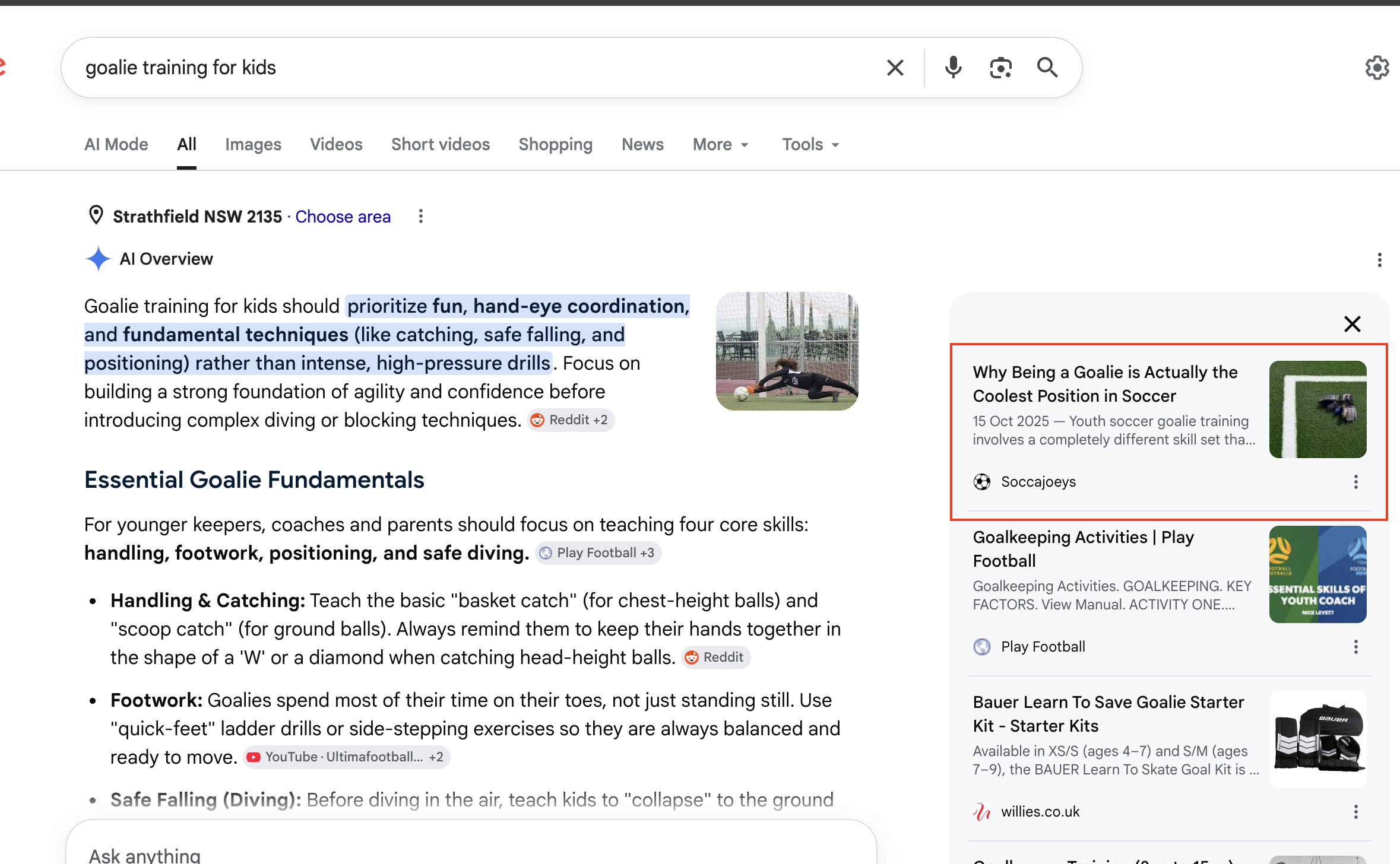This screenshot has height=864, width=1400.
Task: Click the Essential Goalie Fundamentals heading
Action: coord(254,479)
